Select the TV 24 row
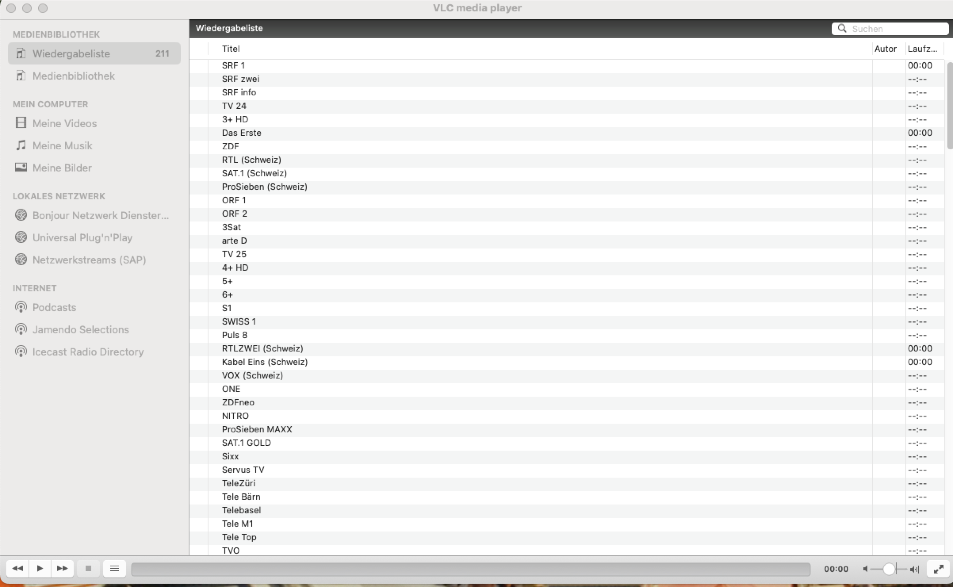The image size is (953, 587). click(x=567, y=106)
